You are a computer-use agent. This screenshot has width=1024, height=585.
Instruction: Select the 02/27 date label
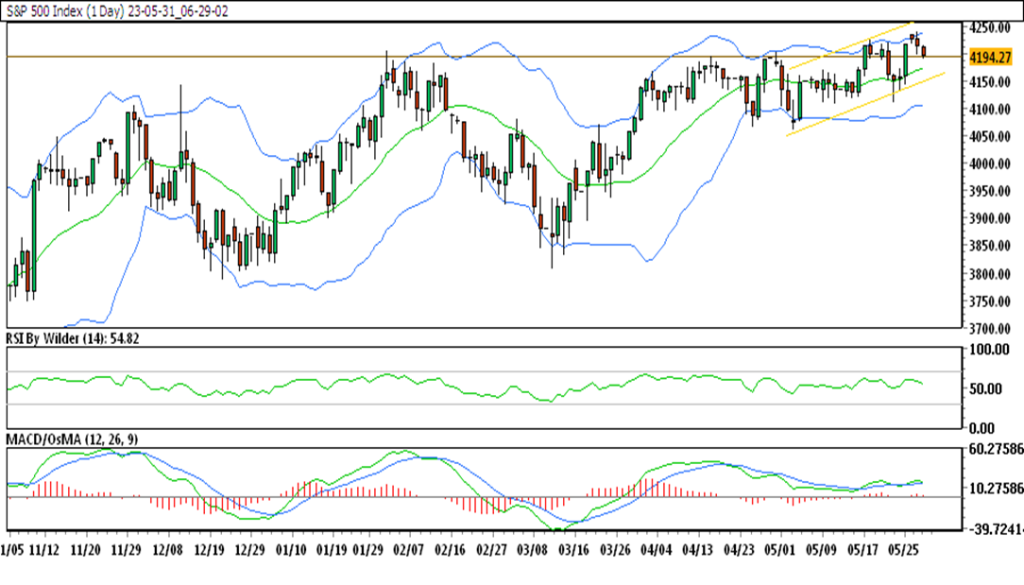point(491,550)
